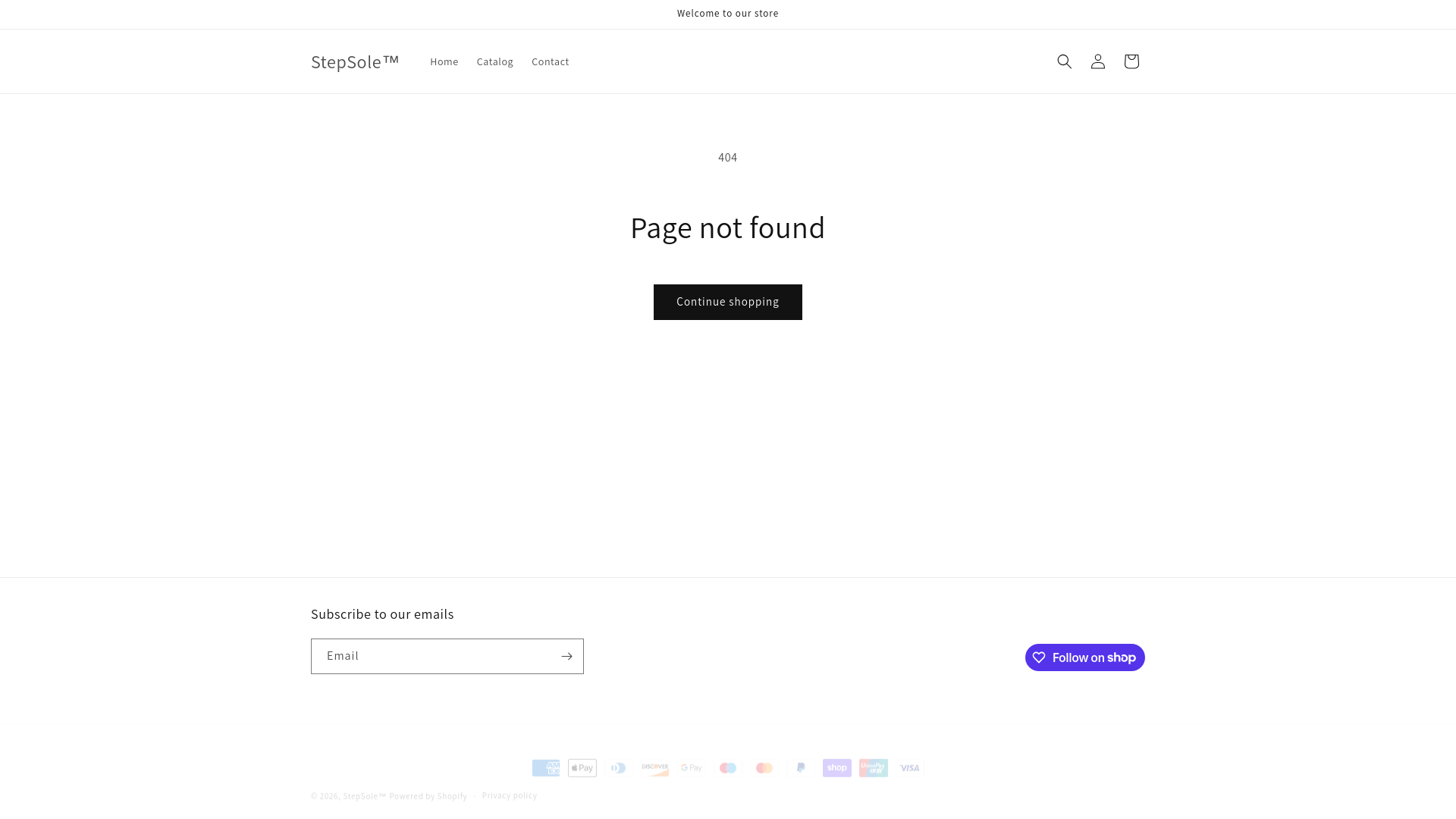
Task: Submit email with the arrow icon
Action: click(x=566, y=656)
